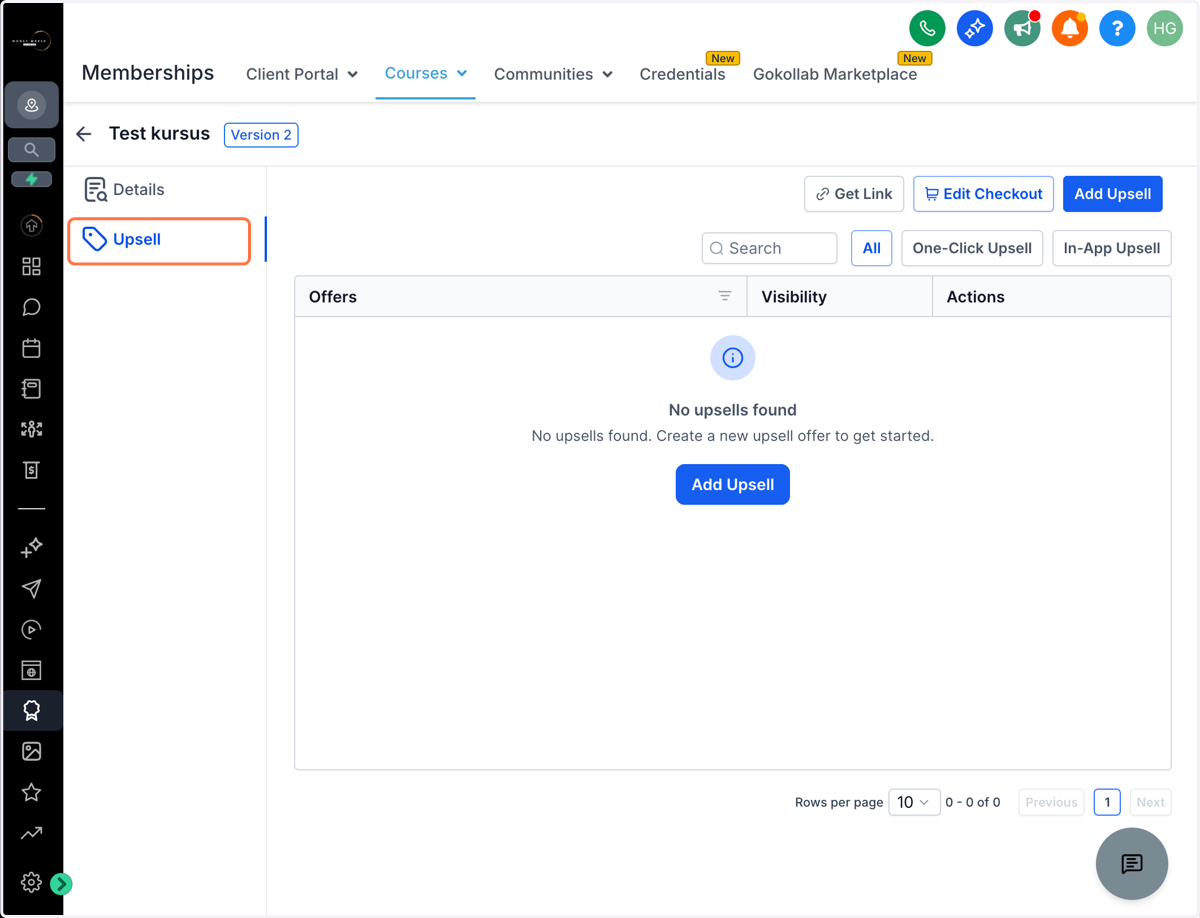Select Memberships ribbon badge icon
Screen dimensions: 1200x918
tap(31, 710)
